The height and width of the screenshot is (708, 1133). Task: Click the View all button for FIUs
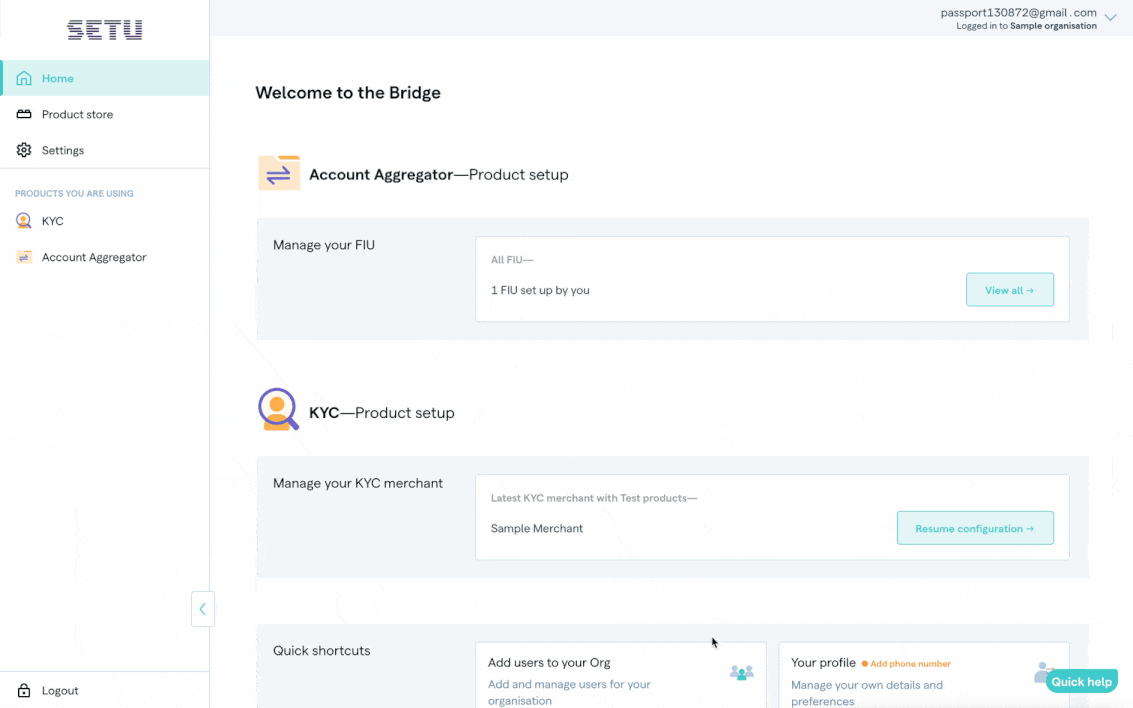[x=1009, y=289]
